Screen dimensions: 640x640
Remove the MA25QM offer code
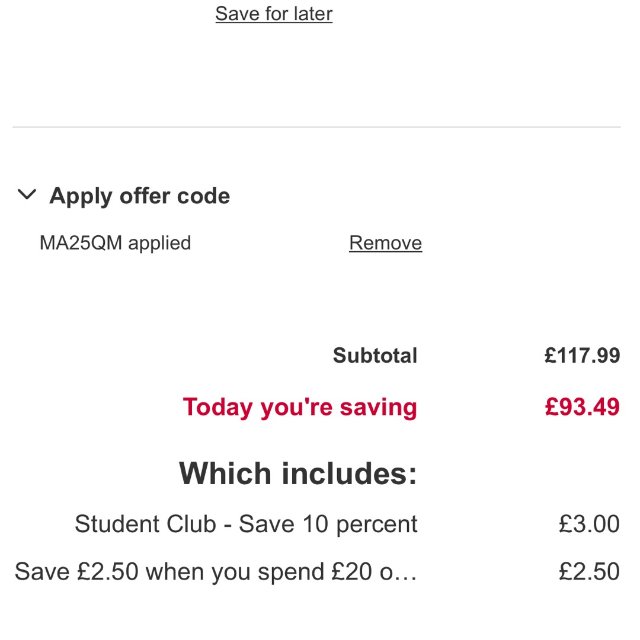385,243
